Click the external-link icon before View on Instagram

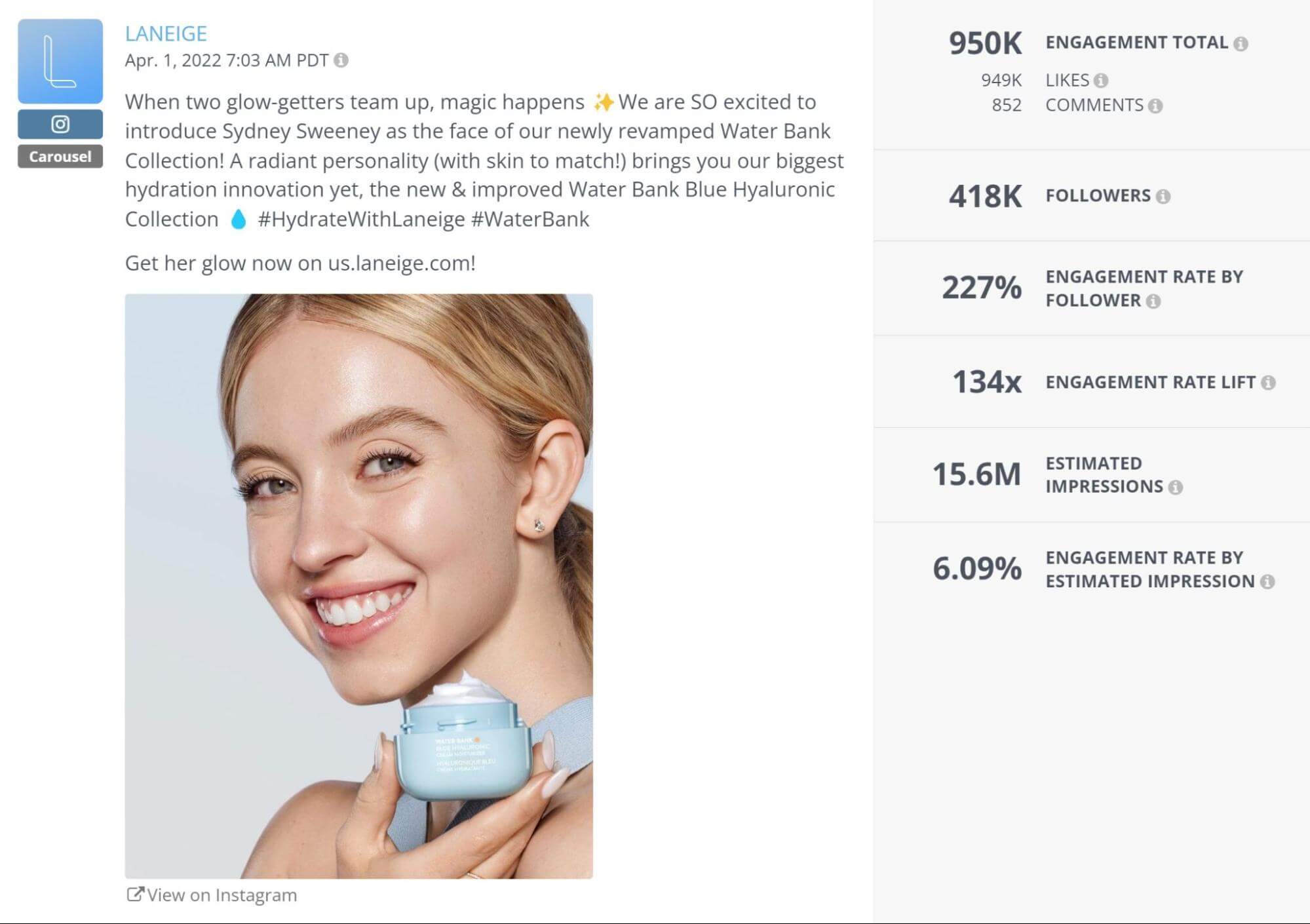click(136, 893)
